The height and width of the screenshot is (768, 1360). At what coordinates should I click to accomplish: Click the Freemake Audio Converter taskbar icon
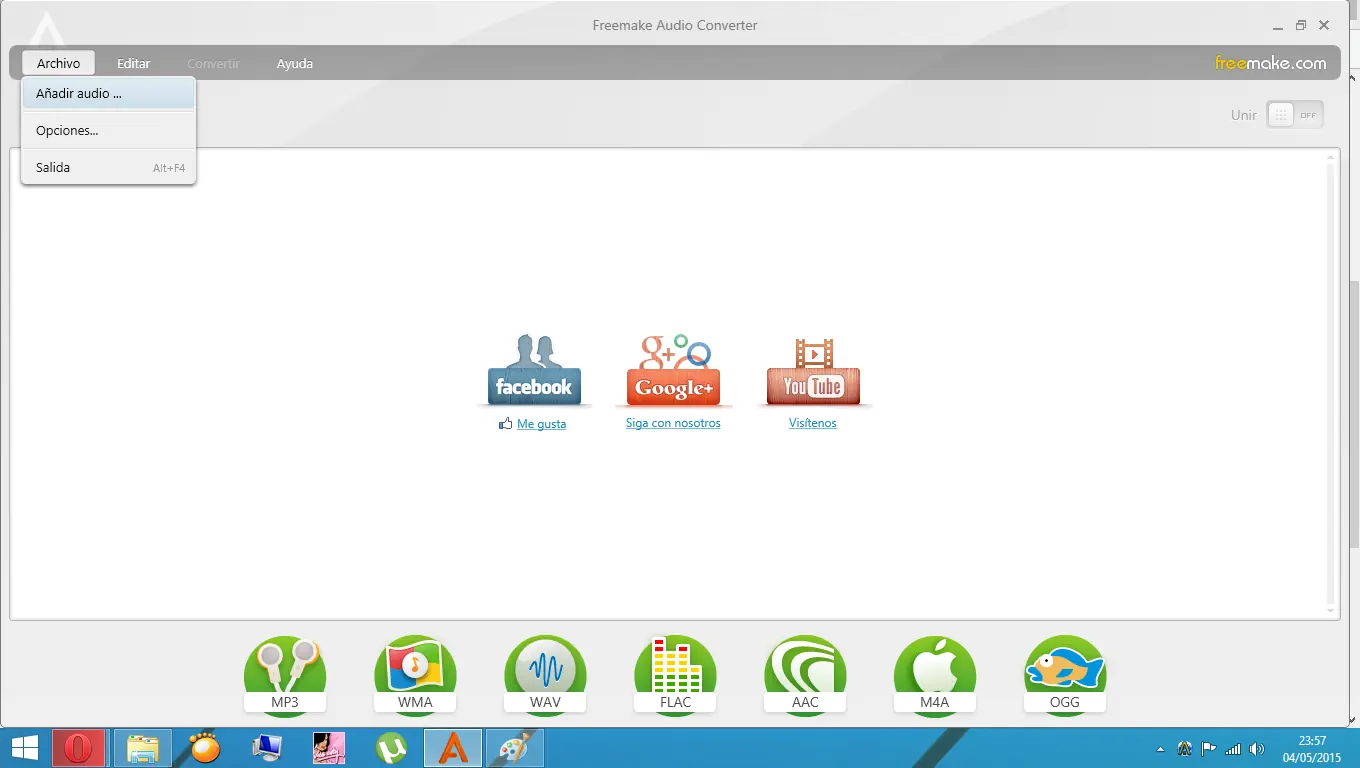click(454, 748)
